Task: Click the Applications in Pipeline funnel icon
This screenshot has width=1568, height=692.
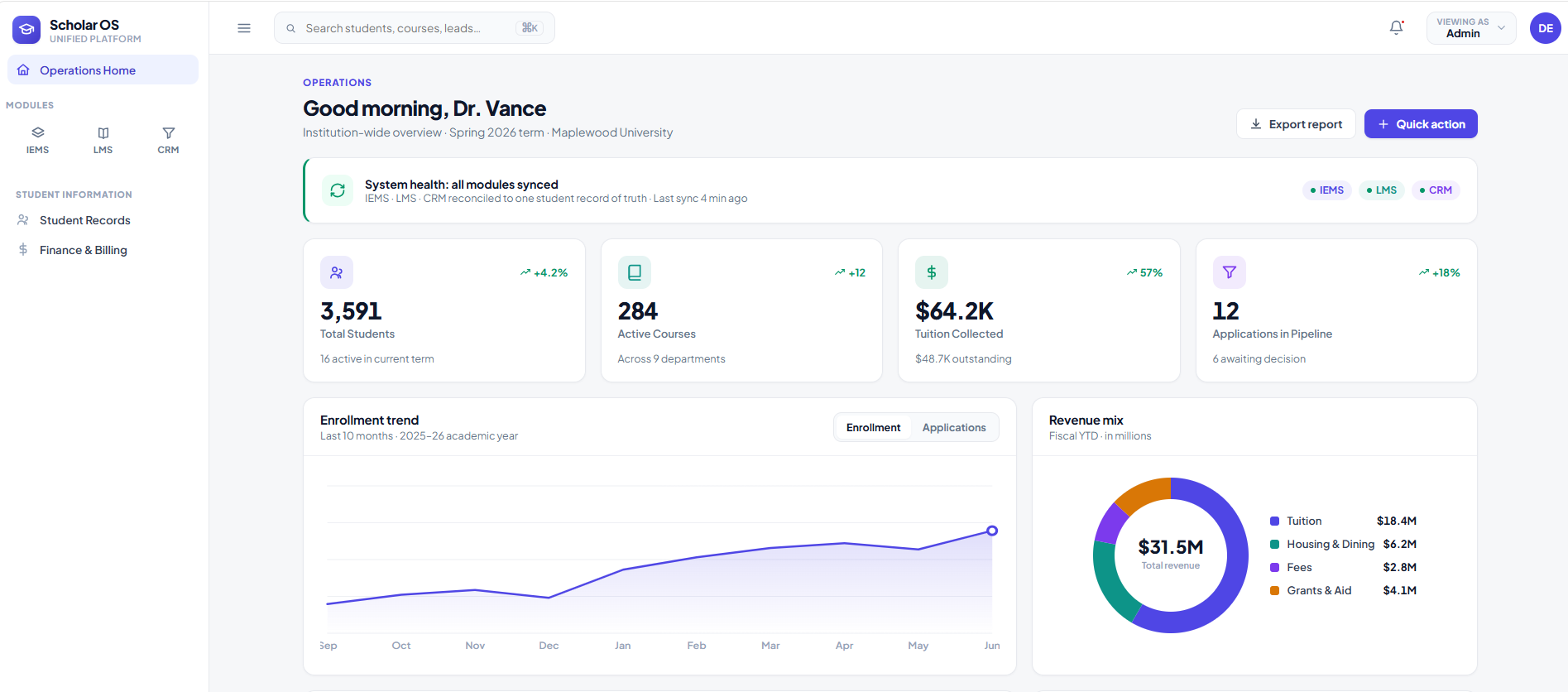Action: 1230,272
